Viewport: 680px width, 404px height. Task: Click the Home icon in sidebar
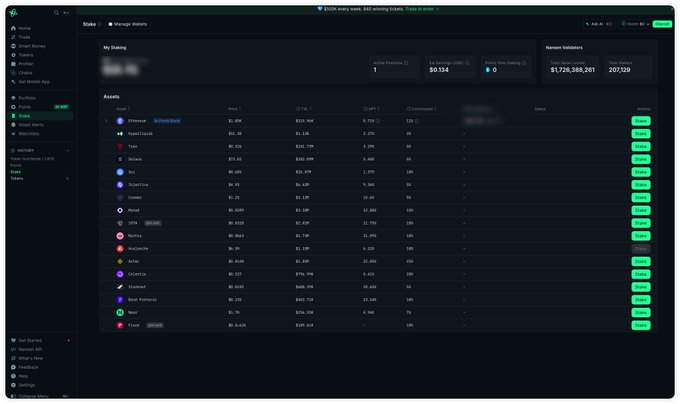13,28
